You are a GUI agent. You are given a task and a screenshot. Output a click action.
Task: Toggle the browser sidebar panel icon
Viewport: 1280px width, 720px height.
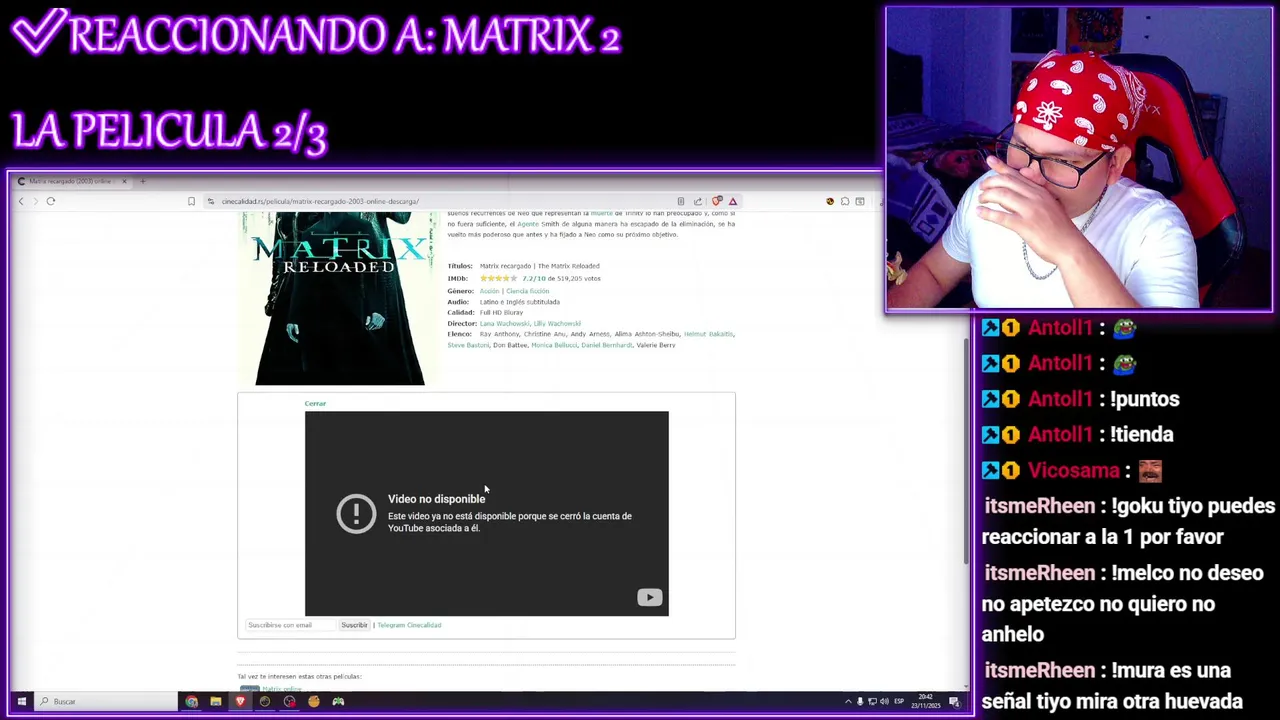tap(860, 201)
